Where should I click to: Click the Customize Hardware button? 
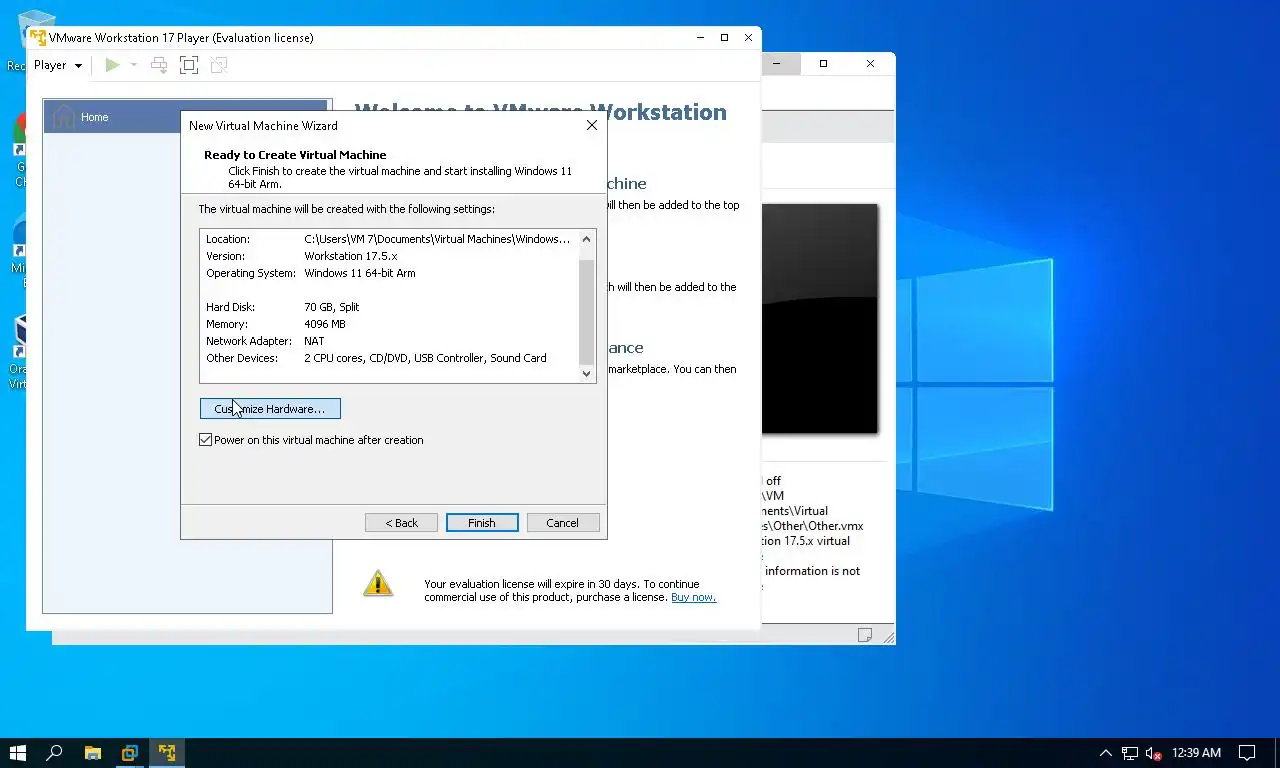[x=270, y=408]
